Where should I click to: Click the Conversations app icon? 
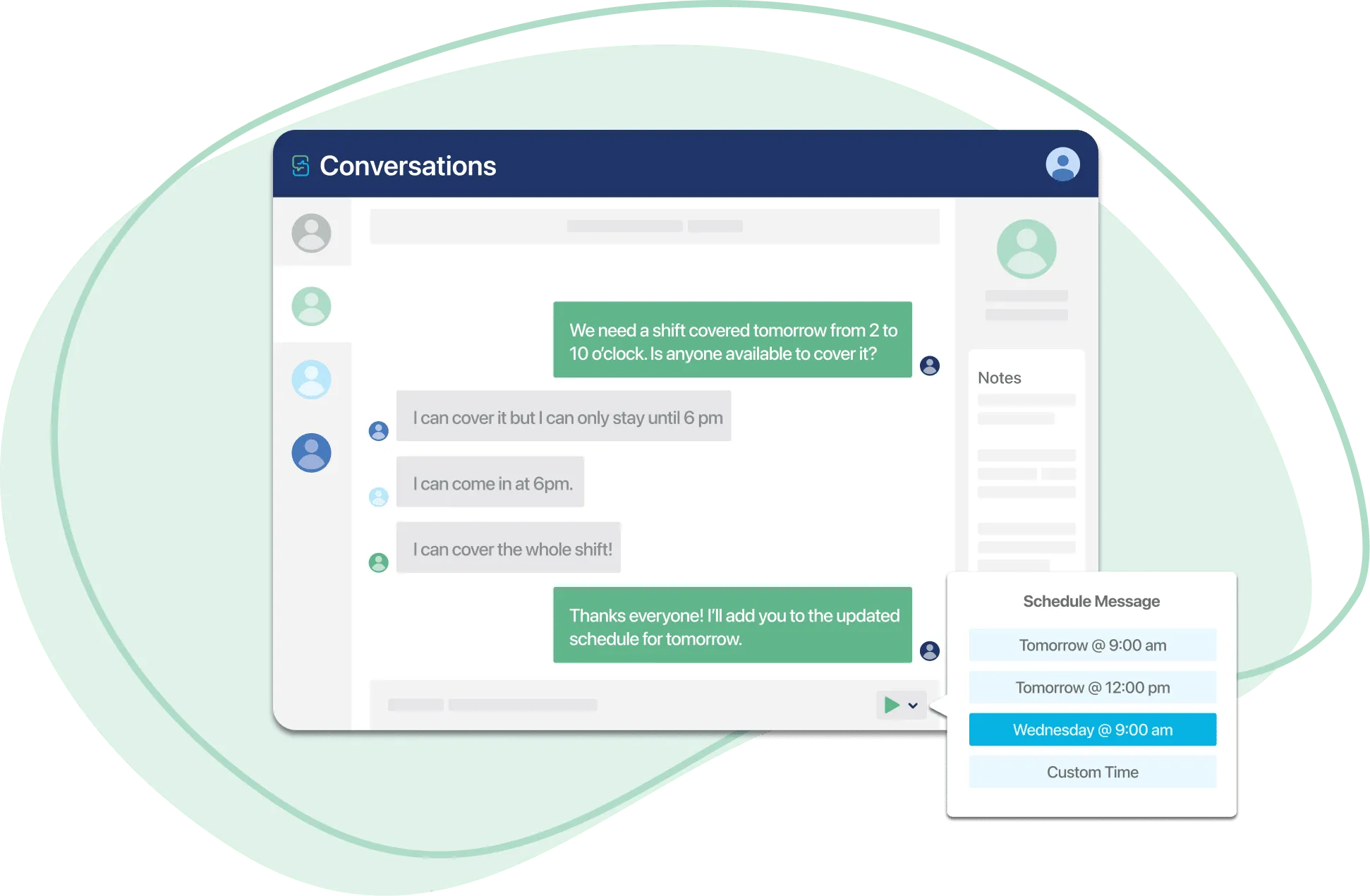point(303,168)
